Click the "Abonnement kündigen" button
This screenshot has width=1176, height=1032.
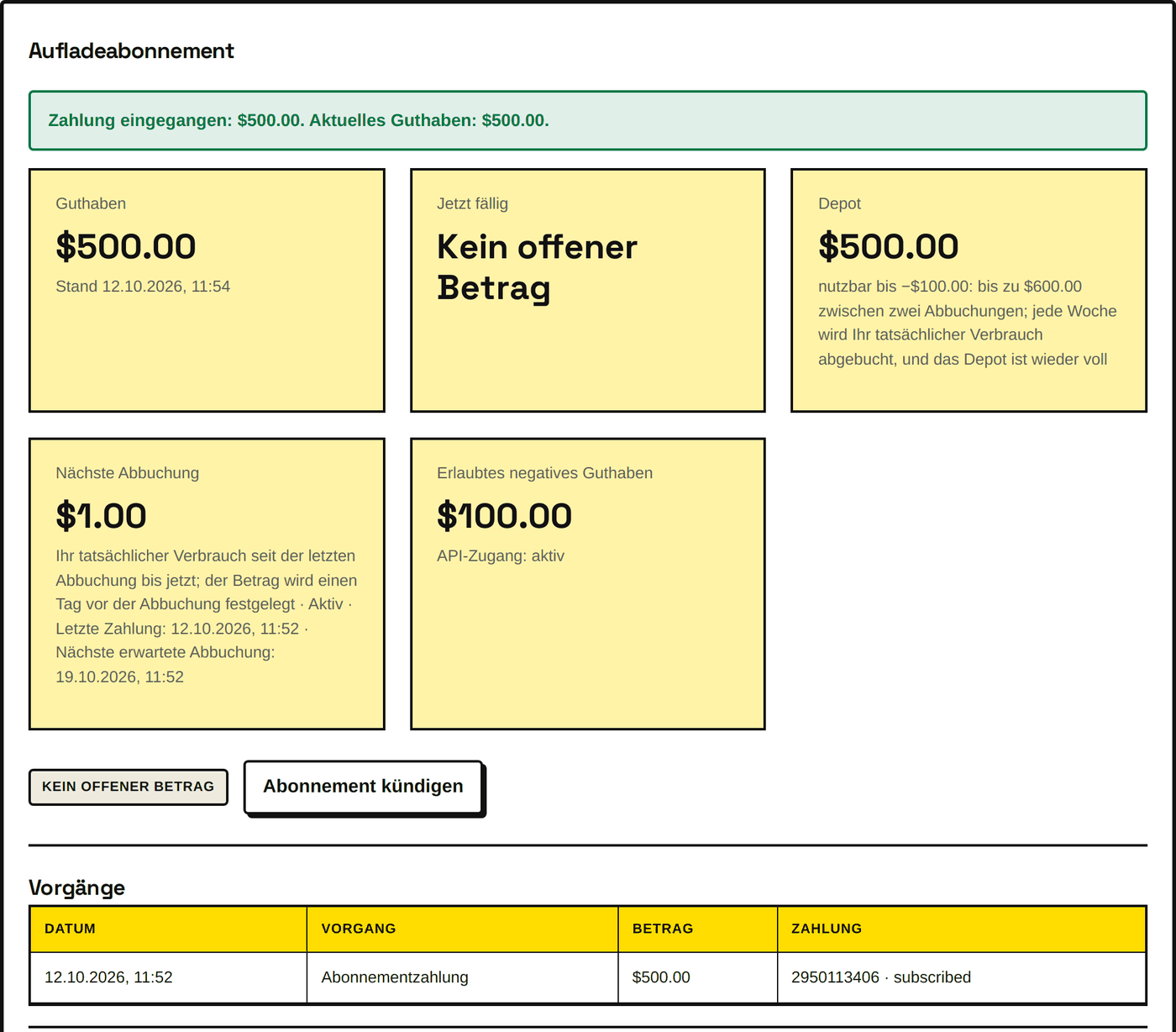364,787
